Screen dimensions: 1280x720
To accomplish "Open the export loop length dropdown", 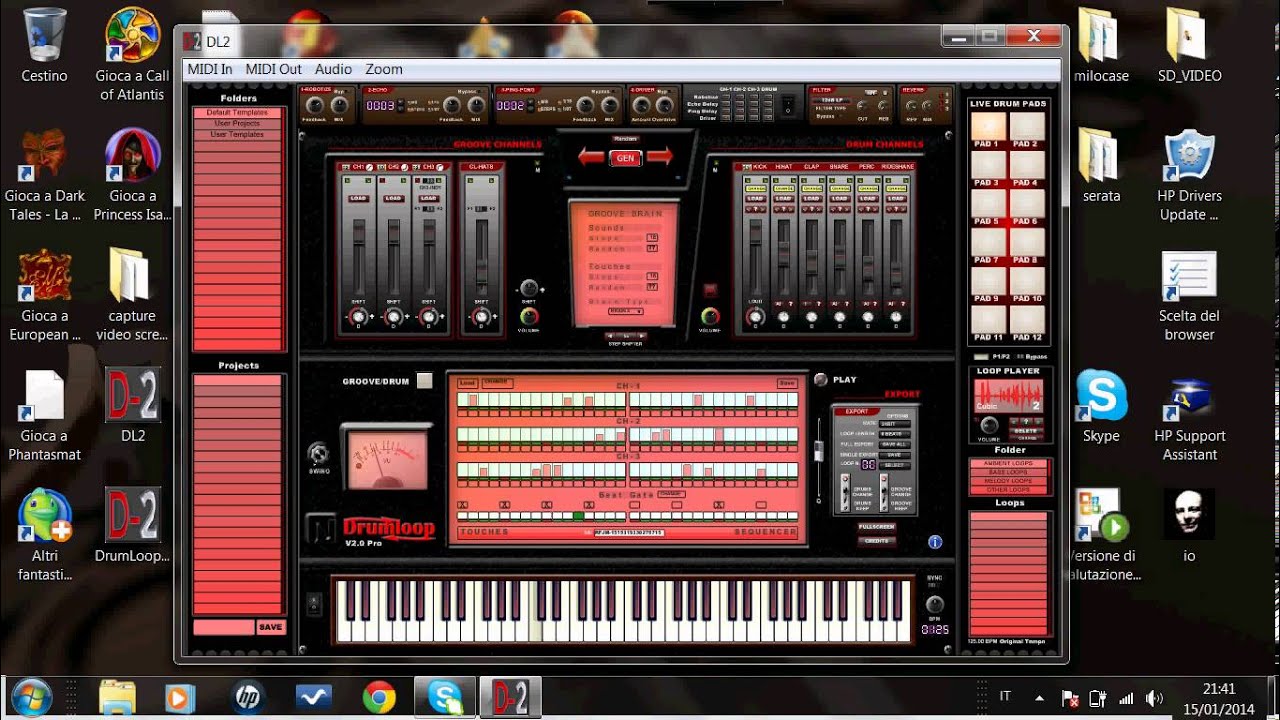I will pos(895,433).
